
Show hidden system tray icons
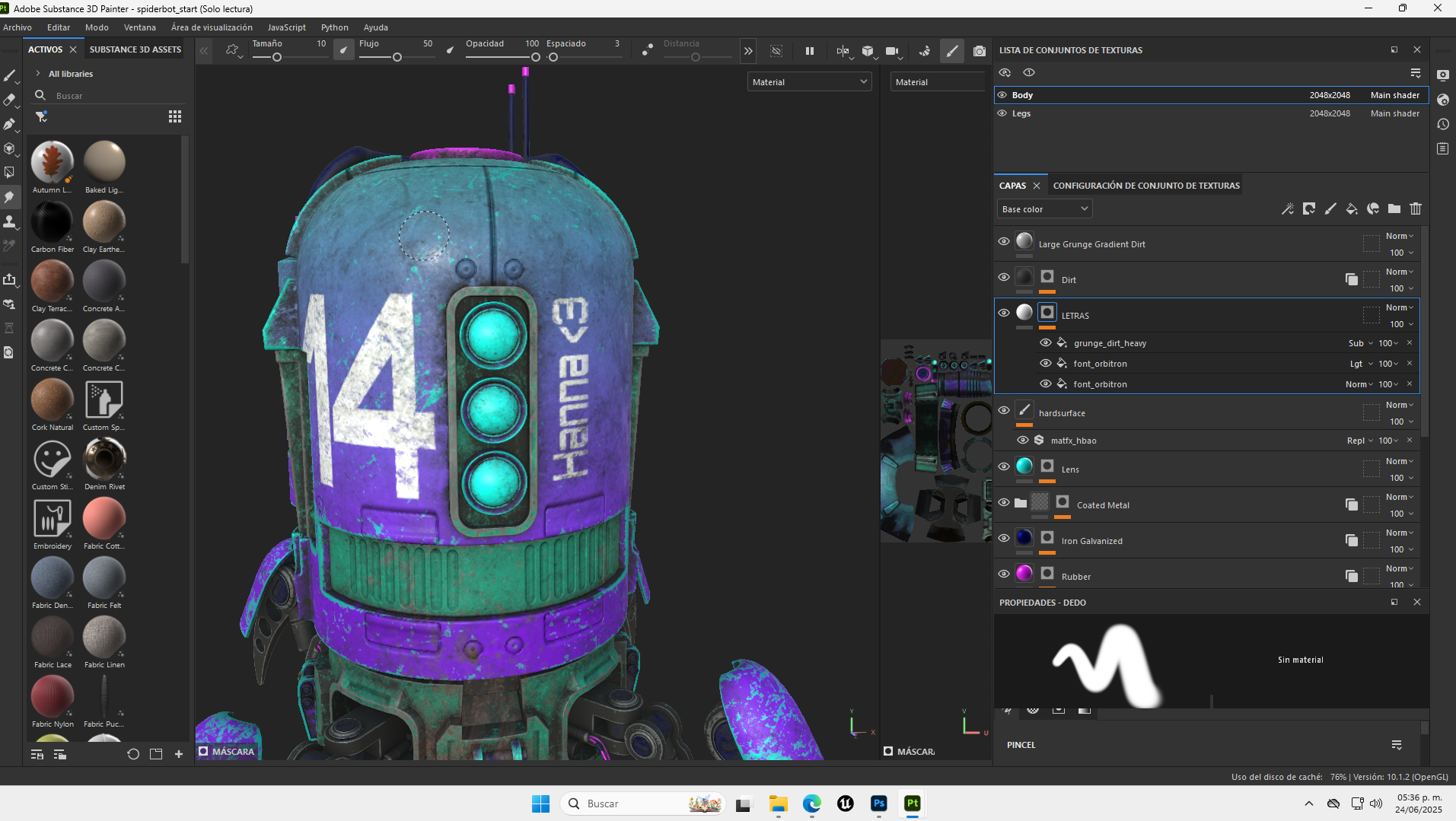point(1309,803)
